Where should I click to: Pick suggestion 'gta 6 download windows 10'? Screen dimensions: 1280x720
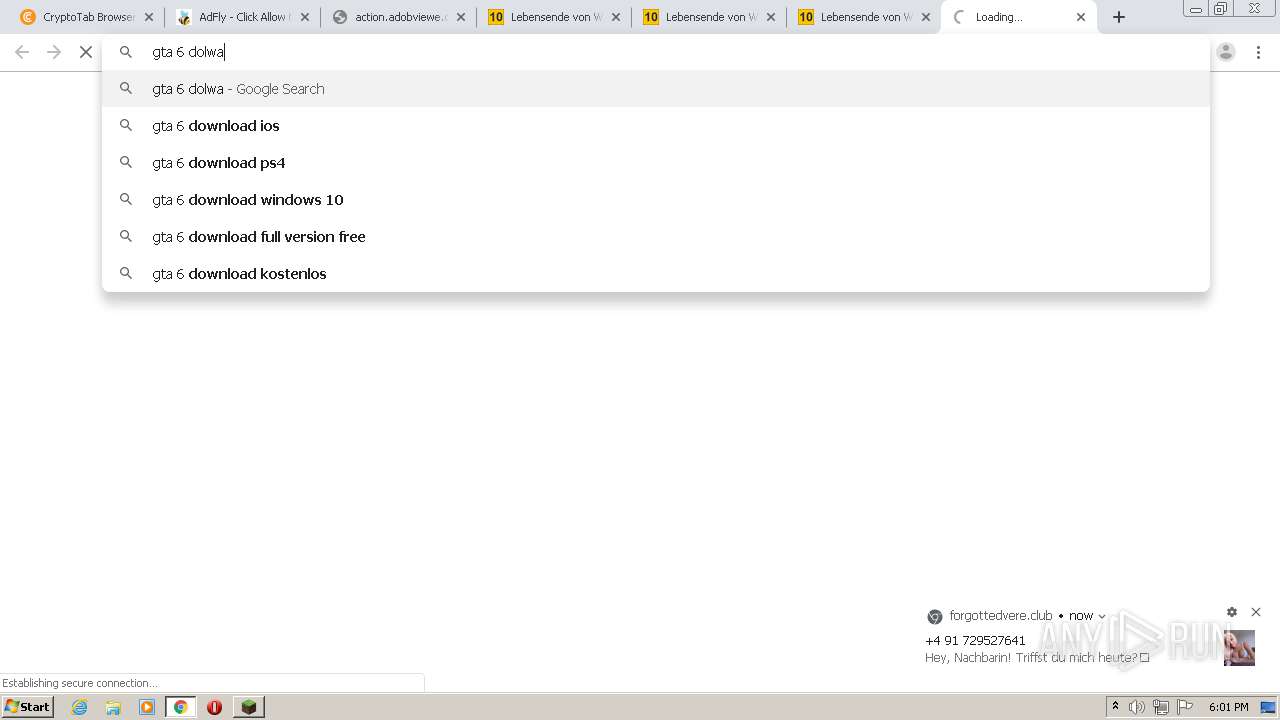tap(656, 200)
